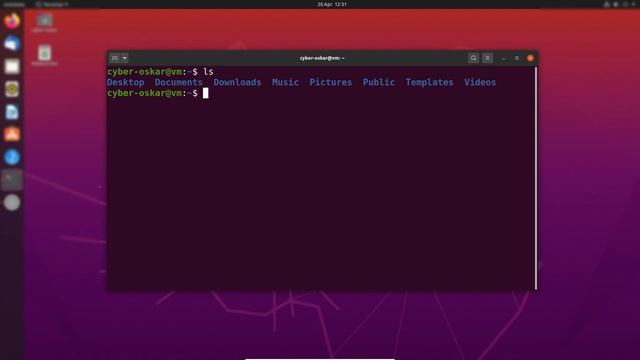Click the terminal vertical scrollbar

pyautogui.click(x=536, y=178)
